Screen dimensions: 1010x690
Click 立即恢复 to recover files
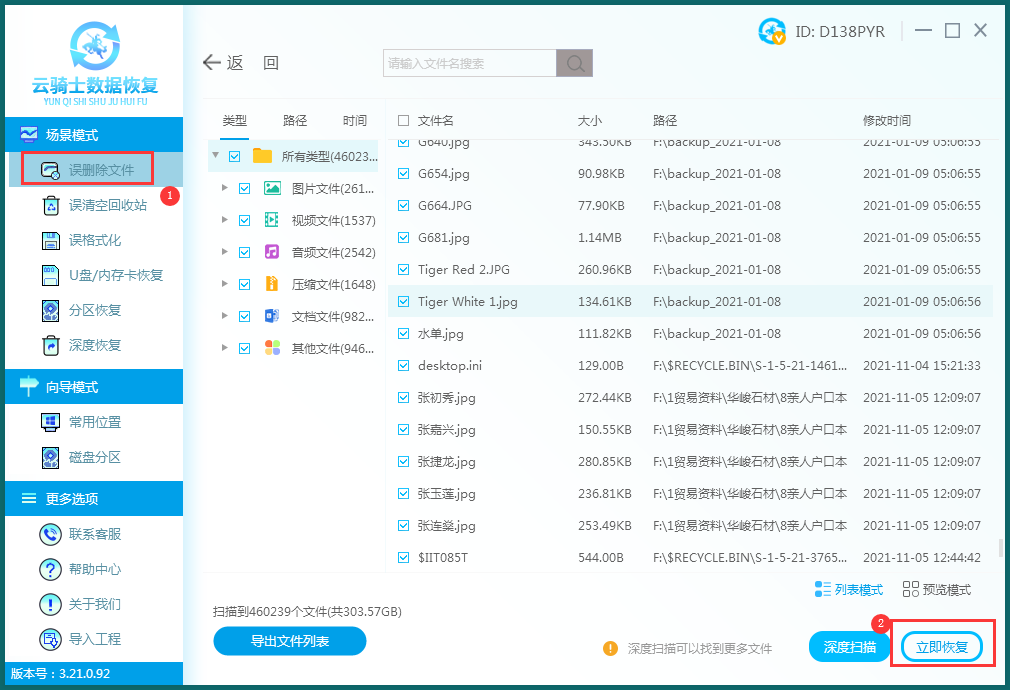pos(942,647)
